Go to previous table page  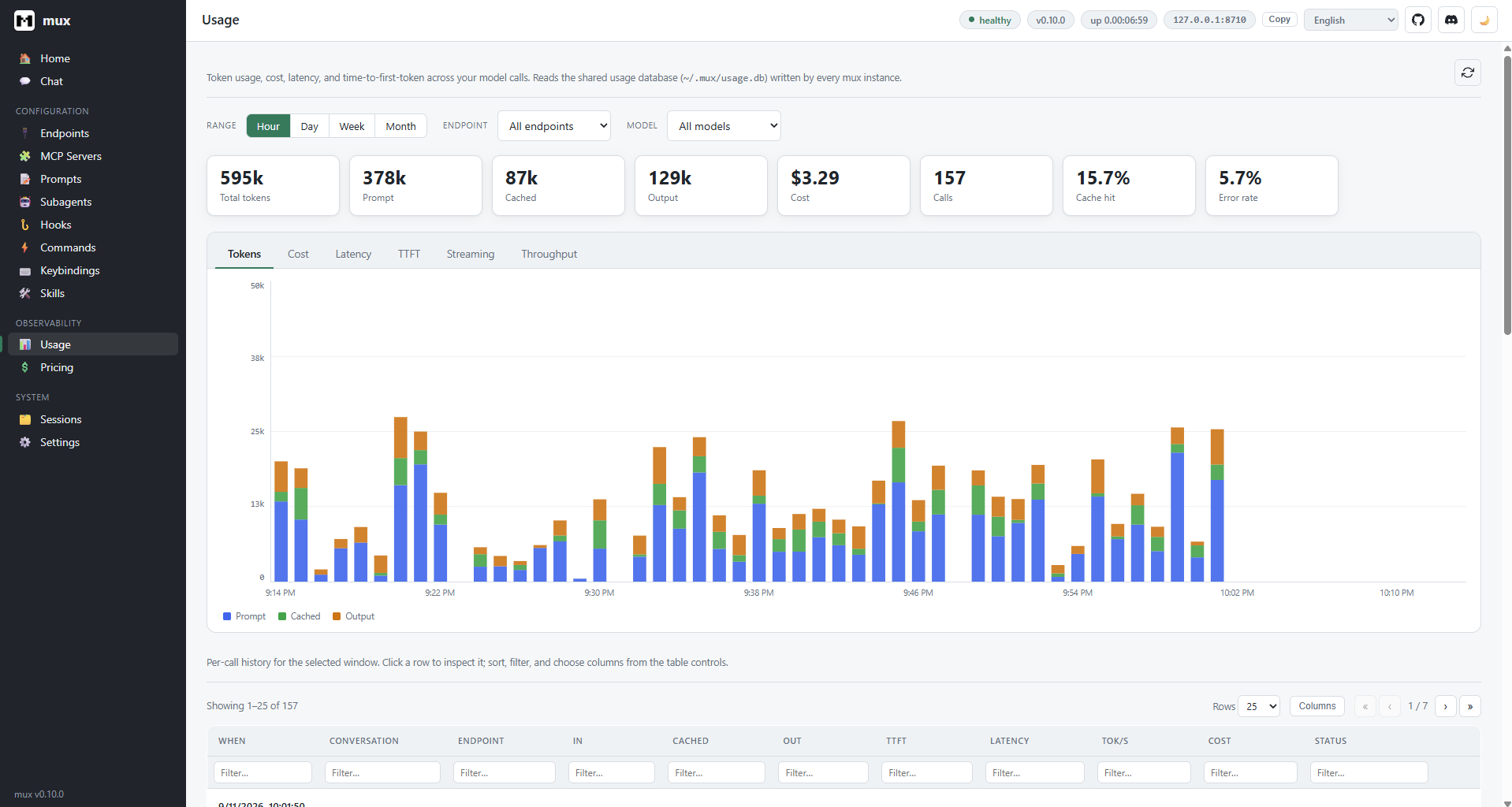[1390, 706]
